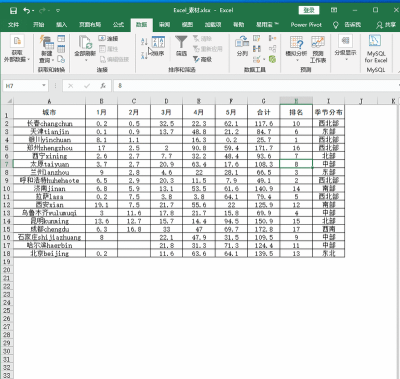Click the Data Validation icon
The image size is (400, 379).
pyautogui.click(x=256, y=60)
